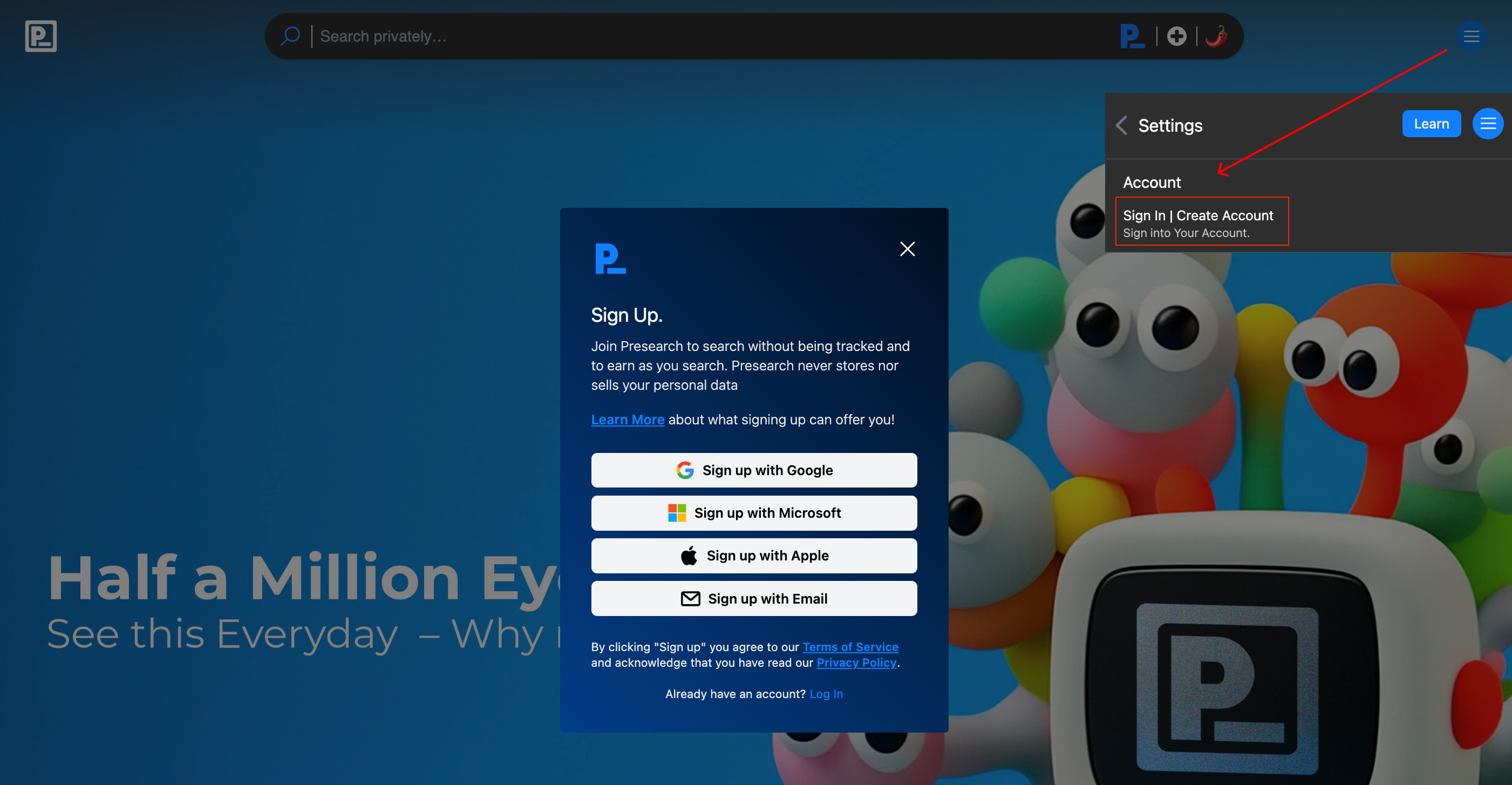
Task: Click the Presearch logo in top-left corner
Action: pyautogui.click(x=41, y=36)
